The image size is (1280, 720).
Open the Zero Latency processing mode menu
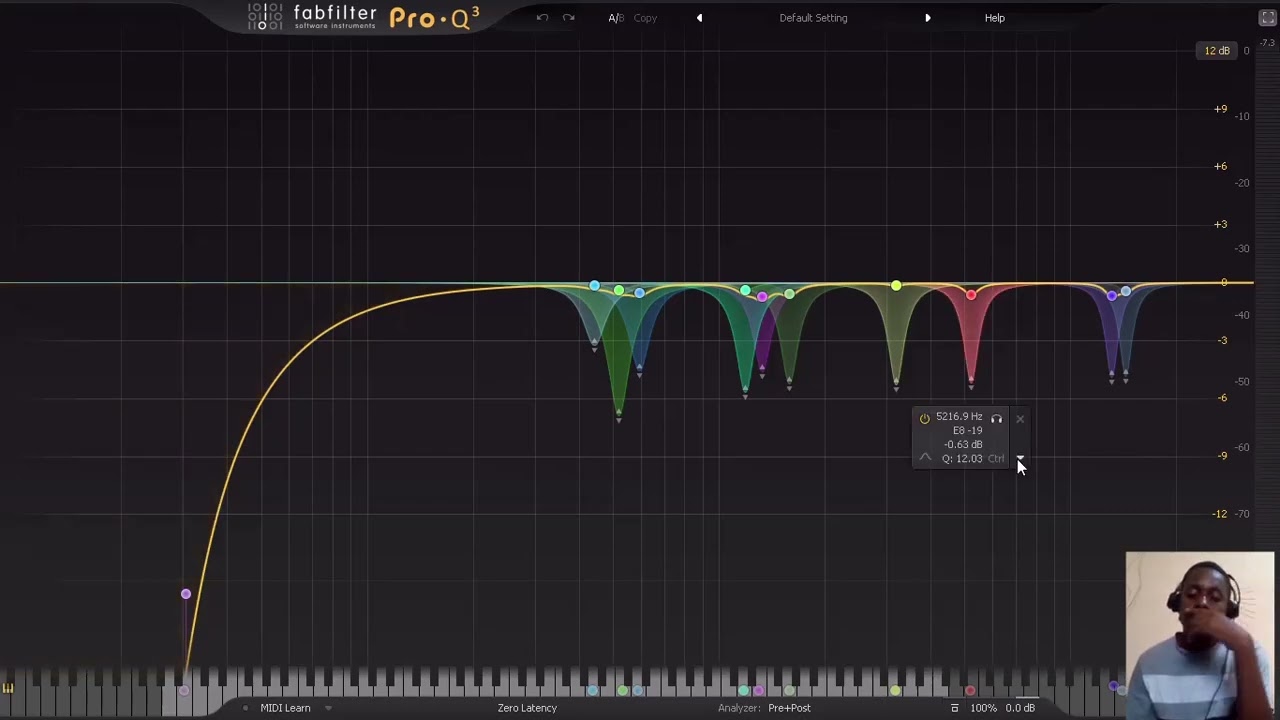click(x=527, y=708)
